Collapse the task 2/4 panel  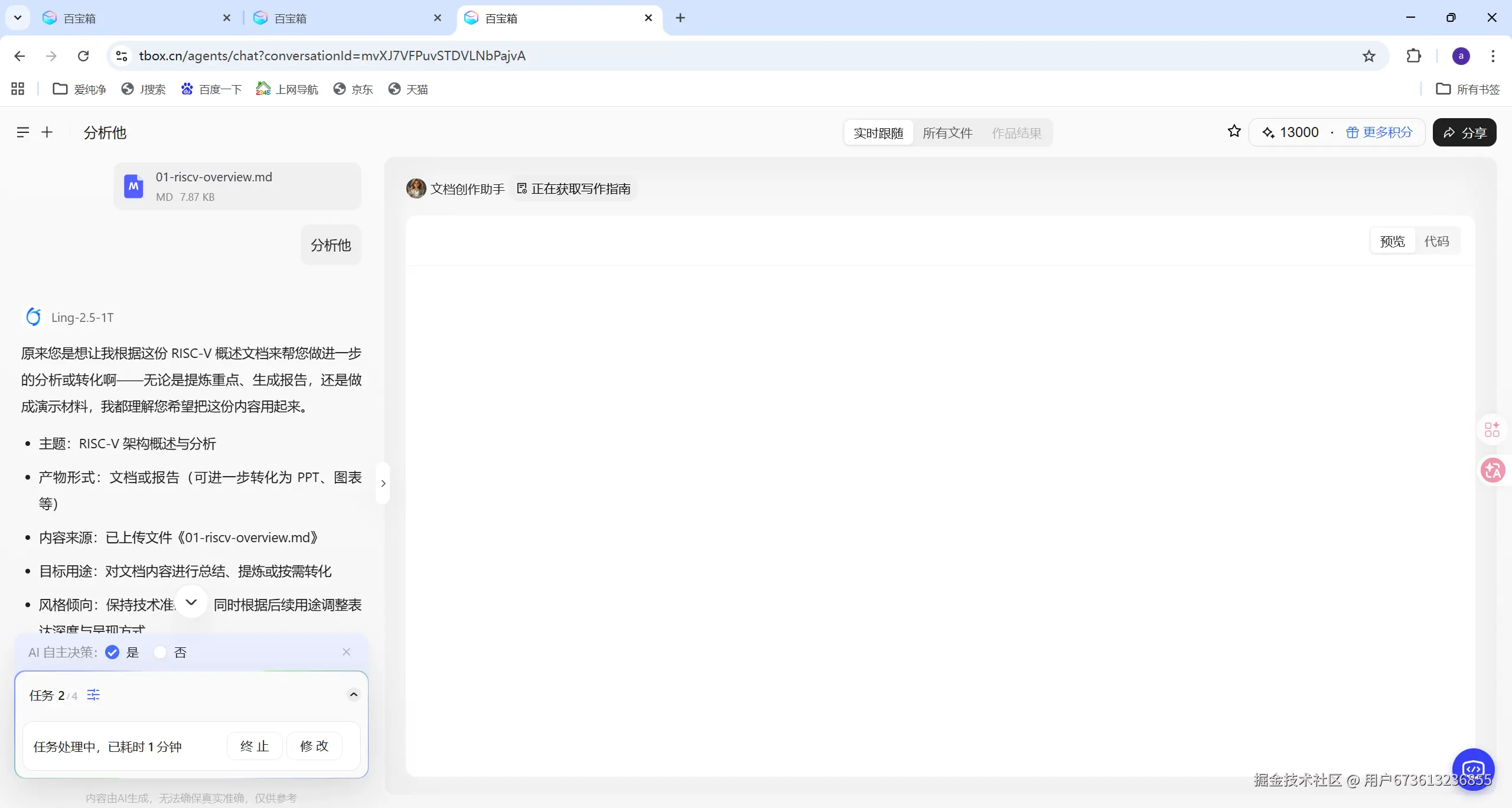[x=353, y=695]
